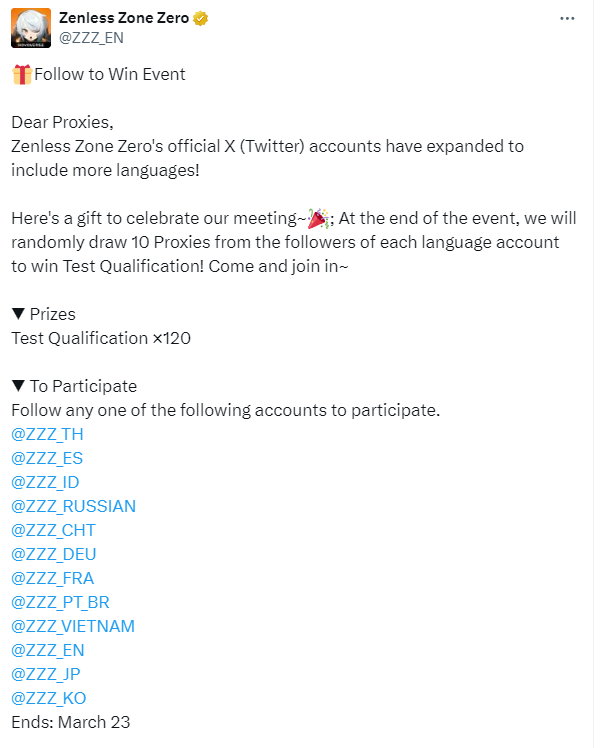Open the @ZZZ_ES account link
This screenshot has height=748, width=601.
47,458
